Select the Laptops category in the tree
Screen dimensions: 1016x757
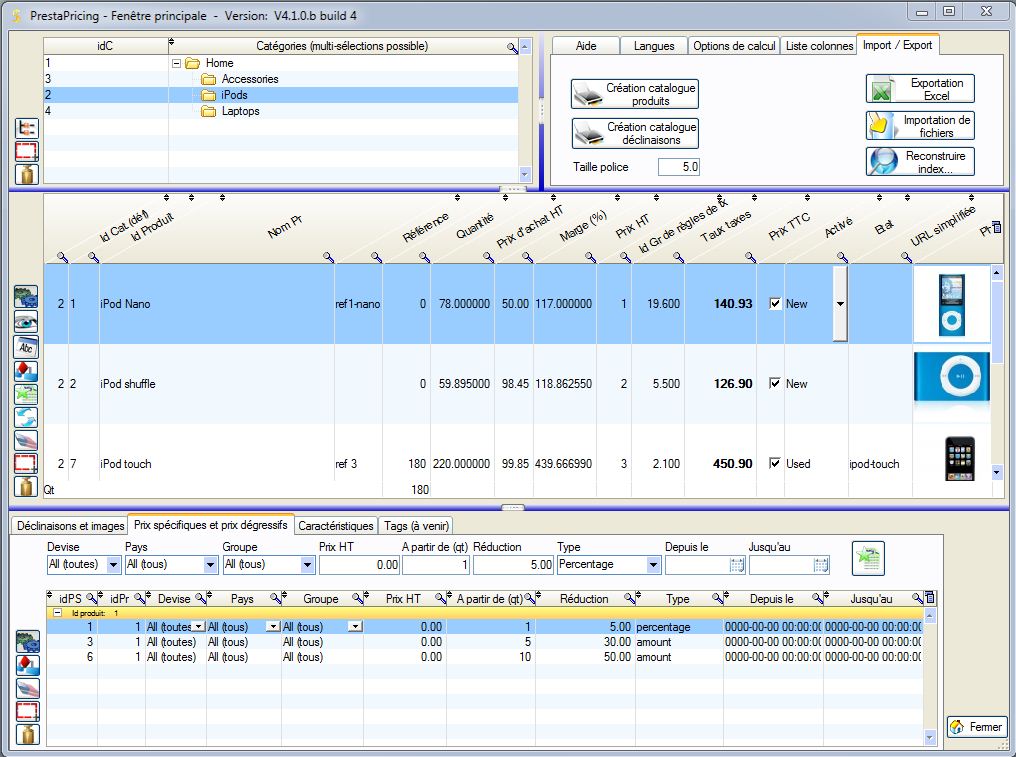point(240,111)
